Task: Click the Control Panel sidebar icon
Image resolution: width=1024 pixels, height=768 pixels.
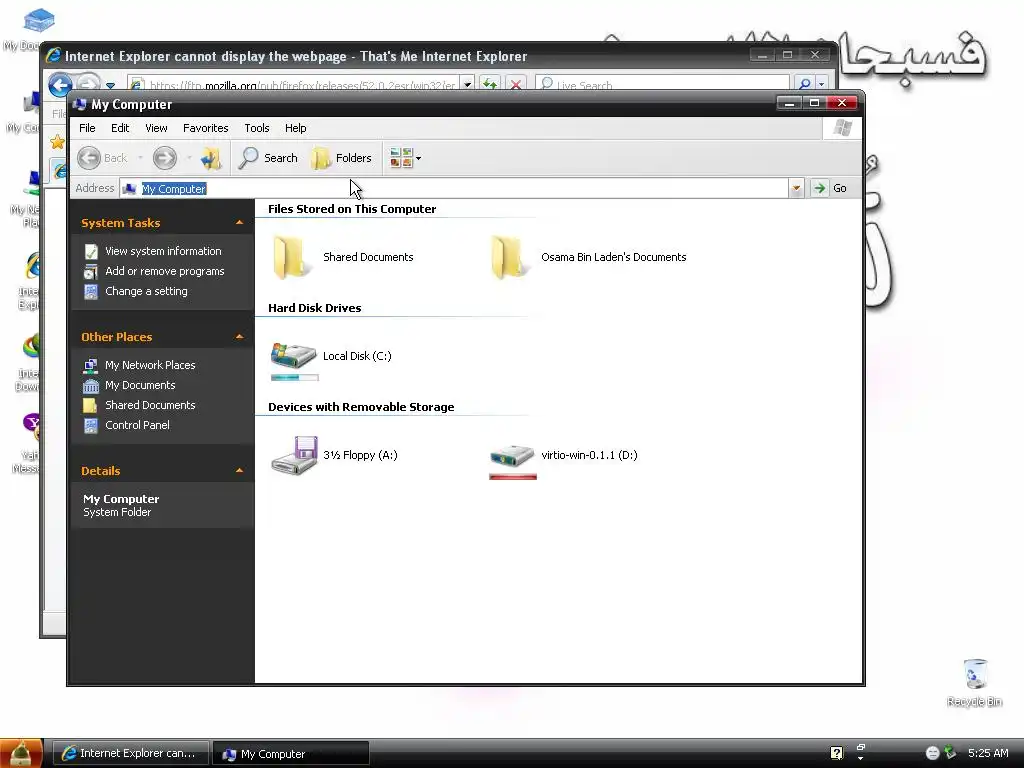Action: point(91,426)
